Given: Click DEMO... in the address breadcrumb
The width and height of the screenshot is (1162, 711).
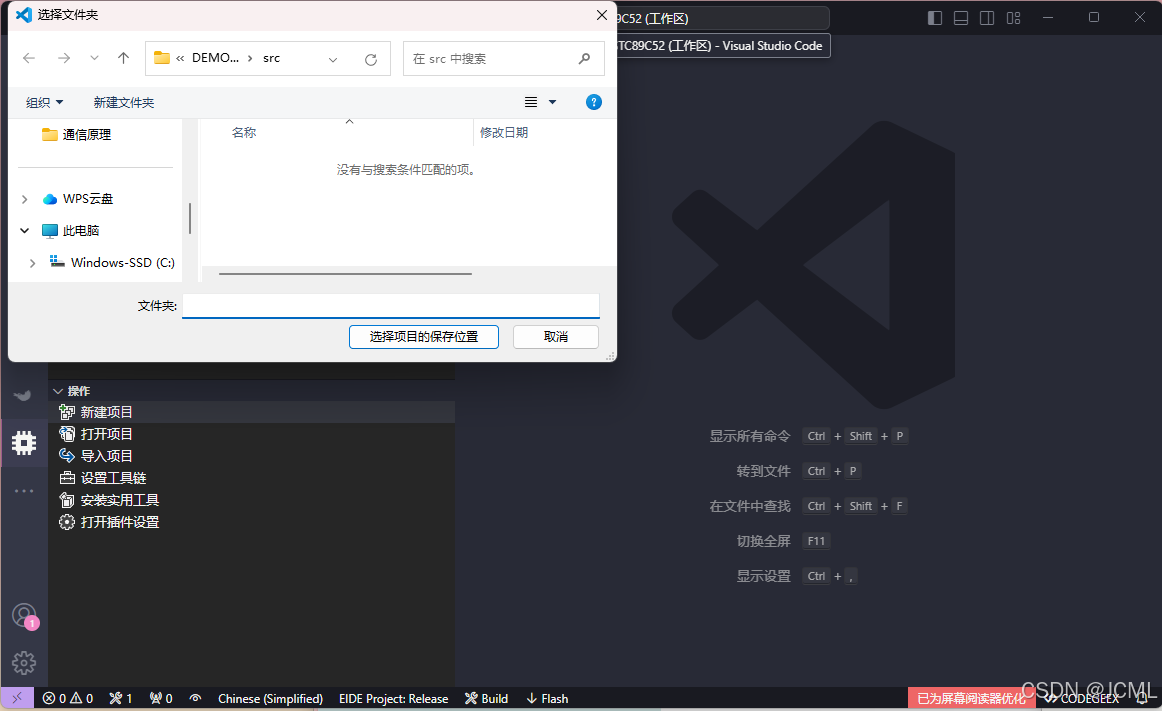Looking at the screenshot, I should click(215, 58).
